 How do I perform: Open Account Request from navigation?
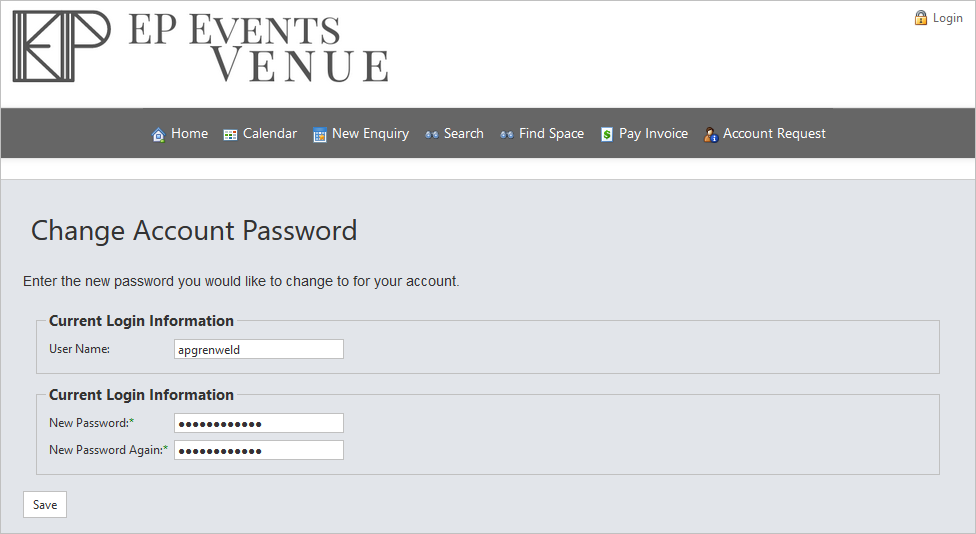(x=774, y=134)
